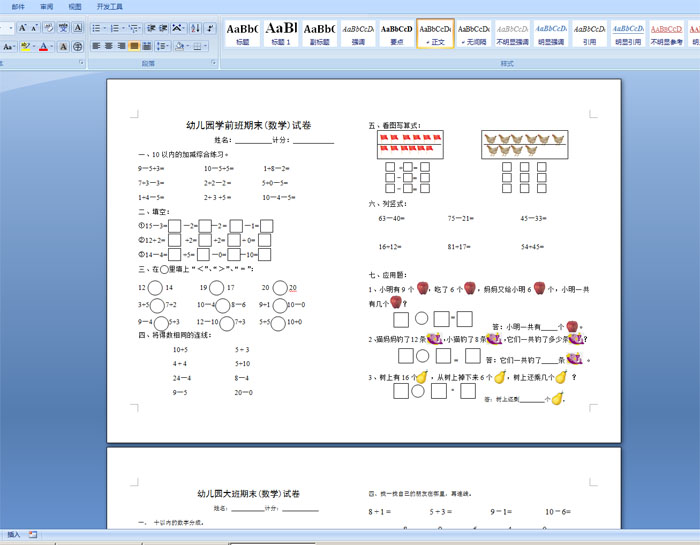This screenshot has height=545, width=700.
Task: Apply the 不明显参考 style
Action: pyautogui.click(x=667, y=33)
